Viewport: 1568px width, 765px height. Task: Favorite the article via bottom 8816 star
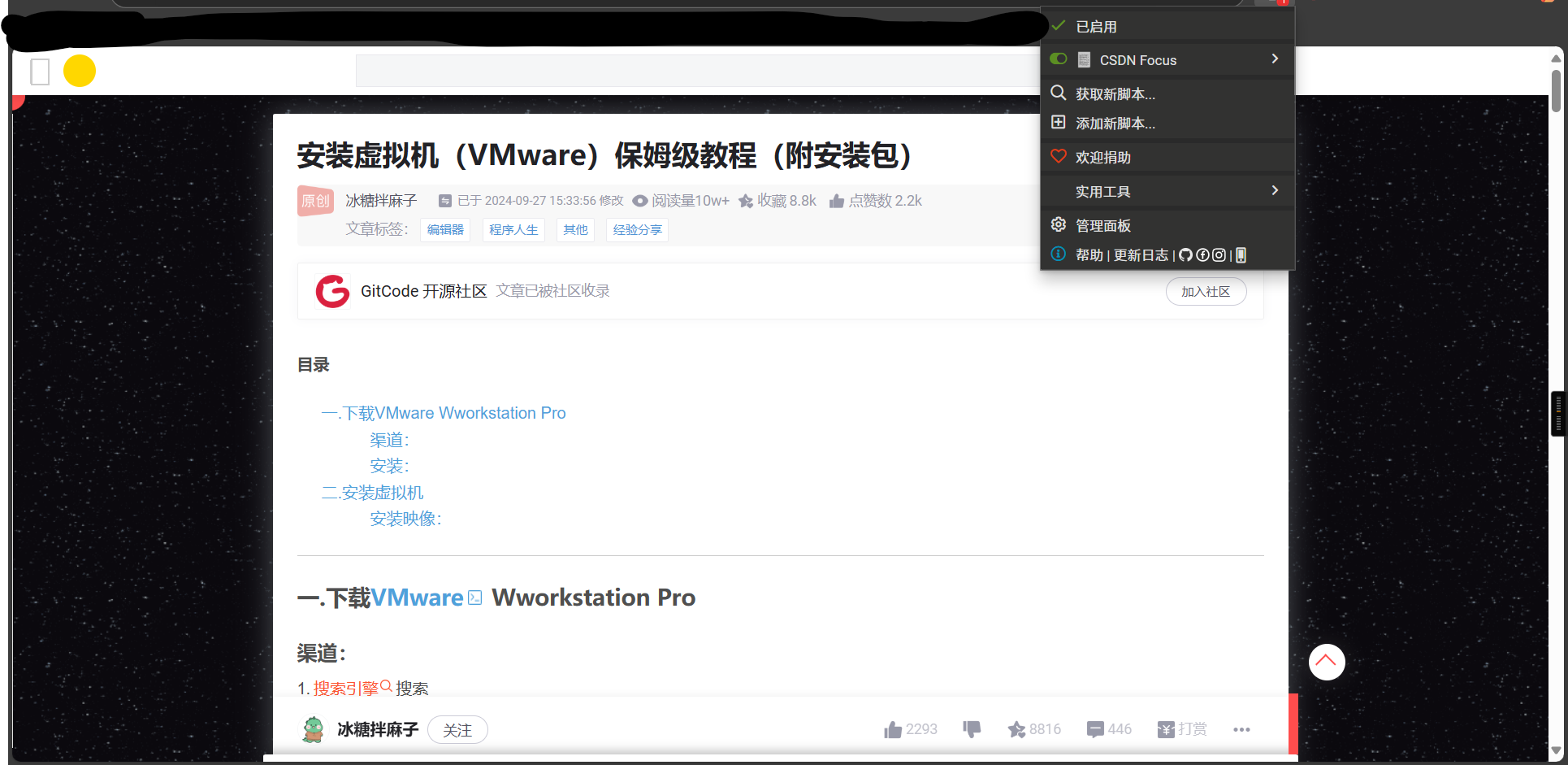tap(1016, 729)
